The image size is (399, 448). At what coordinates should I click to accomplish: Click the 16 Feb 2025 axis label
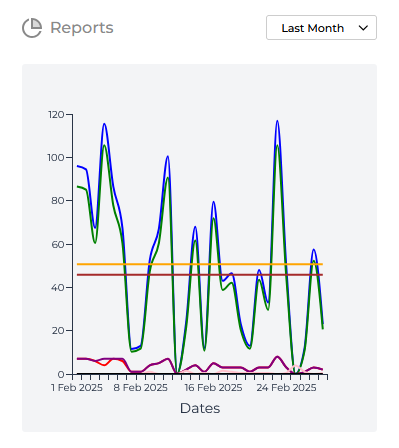[213, 388]
